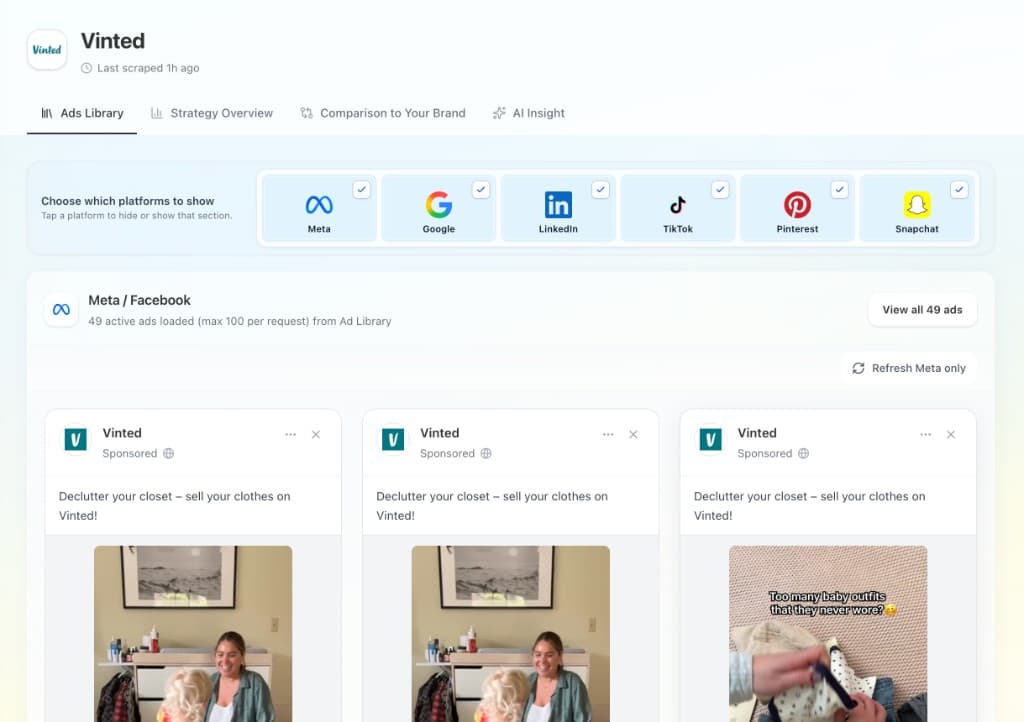Uncheck the Google platform checkbox
The width and height of the screenshot is (1024, 722).
pyautogui.click(x=481, y=189)
